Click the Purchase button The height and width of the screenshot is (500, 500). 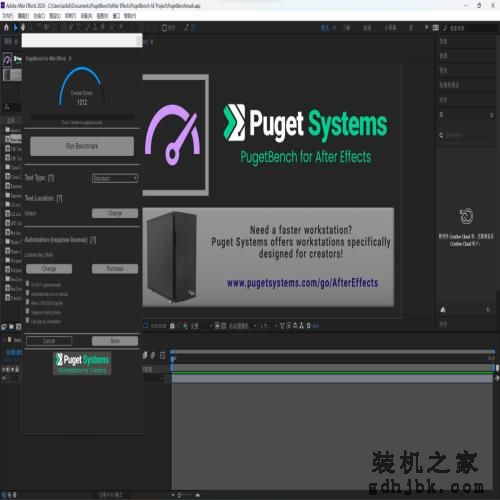click(115, 269)
